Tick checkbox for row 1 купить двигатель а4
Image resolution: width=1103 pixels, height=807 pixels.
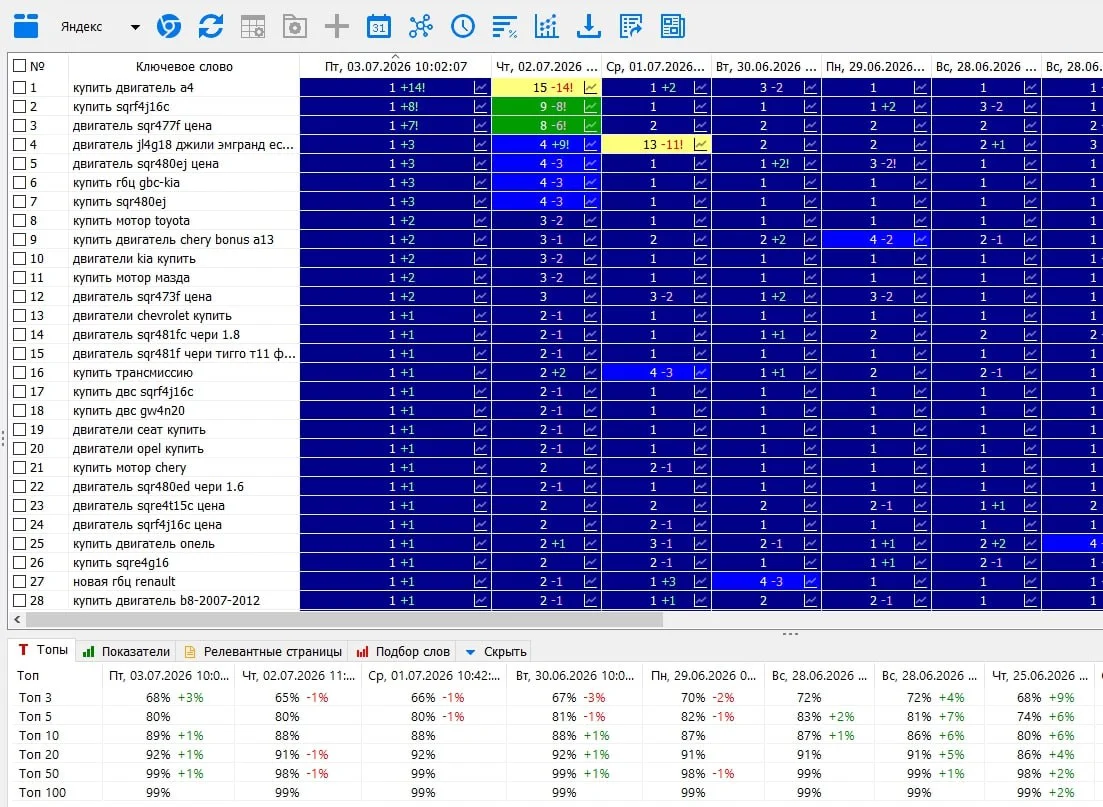tap(20, 88)
